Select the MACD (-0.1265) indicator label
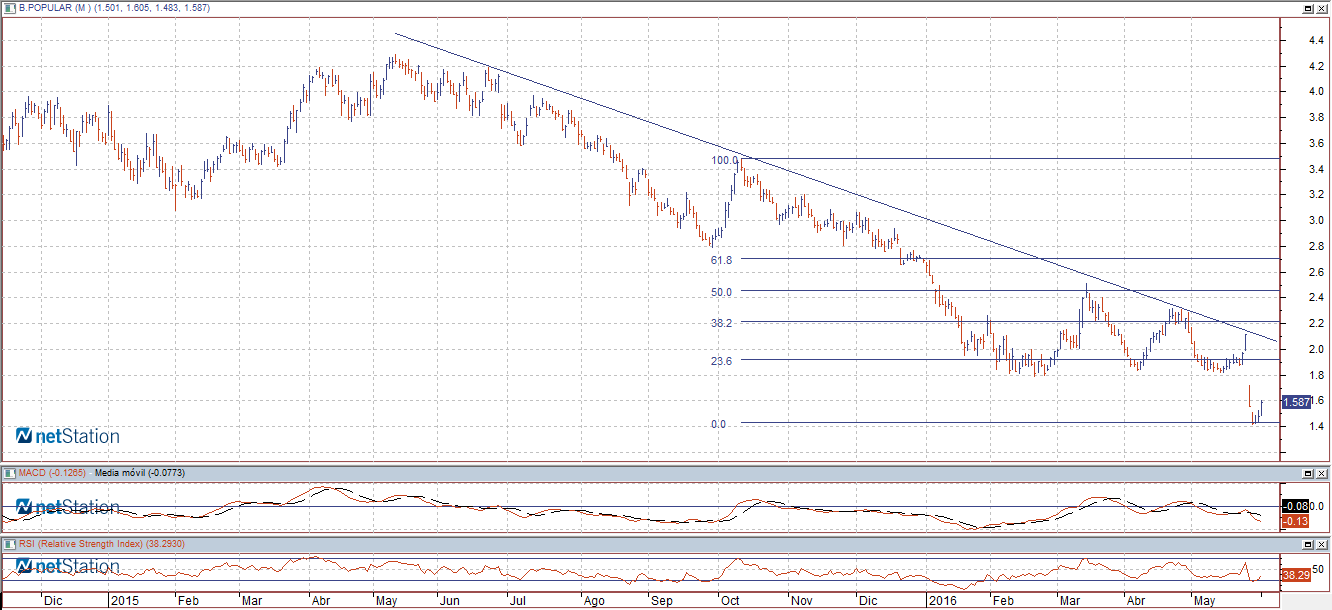 point(52,472)
